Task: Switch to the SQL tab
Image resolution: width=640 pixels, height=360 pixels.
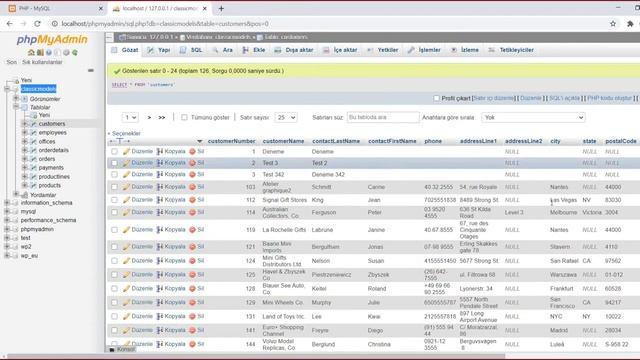Action: pos(191,50)
